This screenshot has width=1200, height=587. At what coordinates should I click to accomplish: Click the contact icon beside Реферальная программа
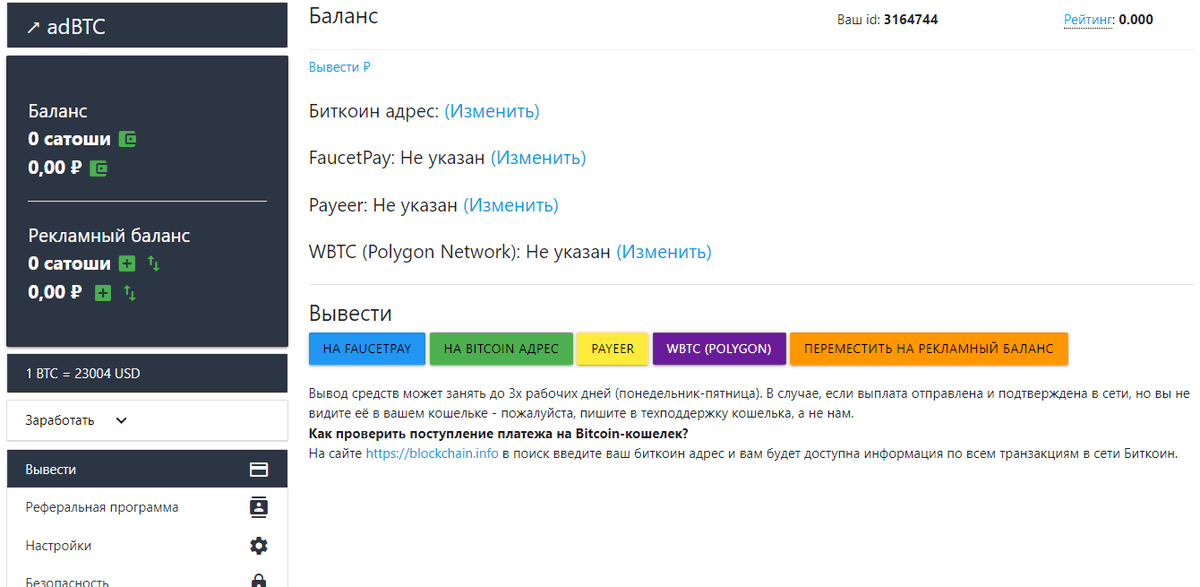[258, 507]
